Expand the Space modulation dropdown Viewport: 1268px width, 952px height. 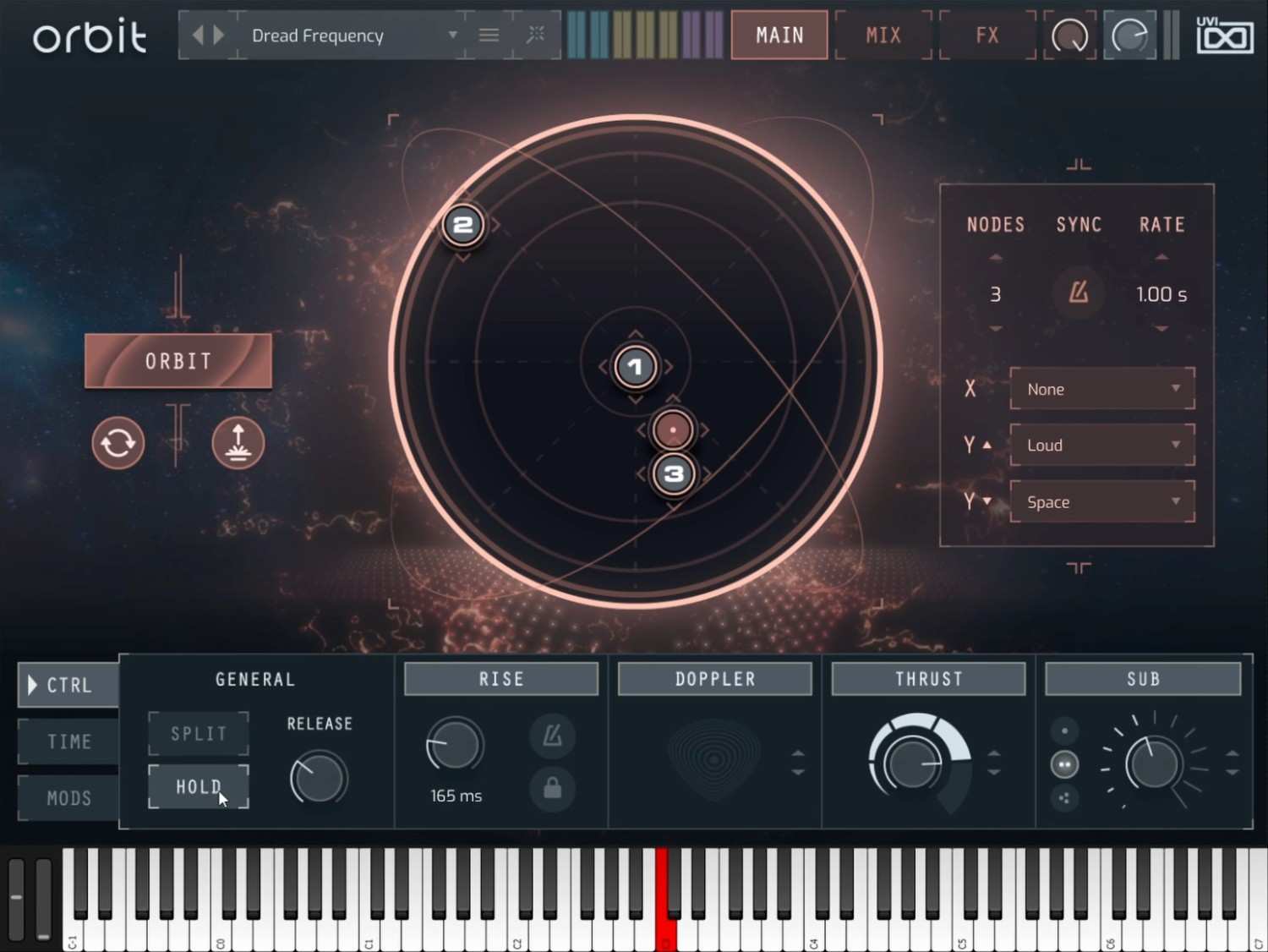click(1101, 502)
